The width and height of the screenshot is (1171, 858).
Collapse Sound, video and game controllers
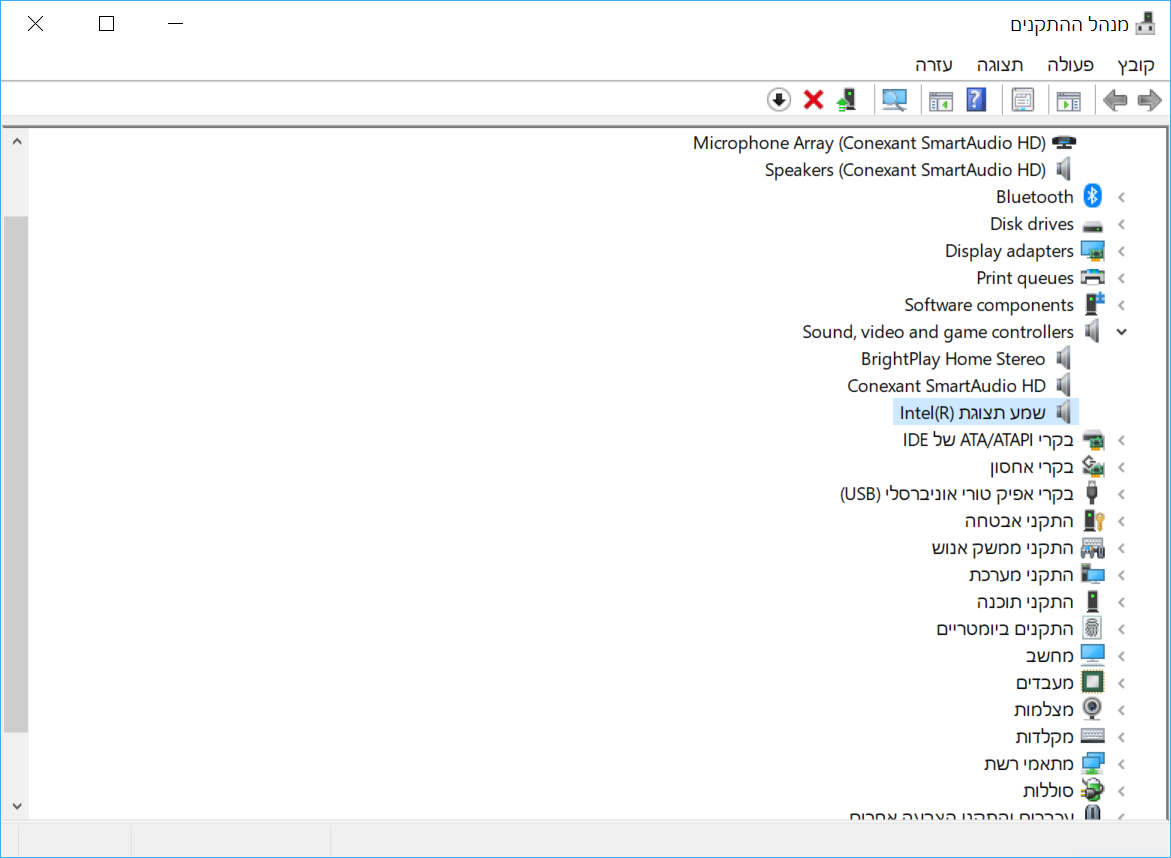1121,332
